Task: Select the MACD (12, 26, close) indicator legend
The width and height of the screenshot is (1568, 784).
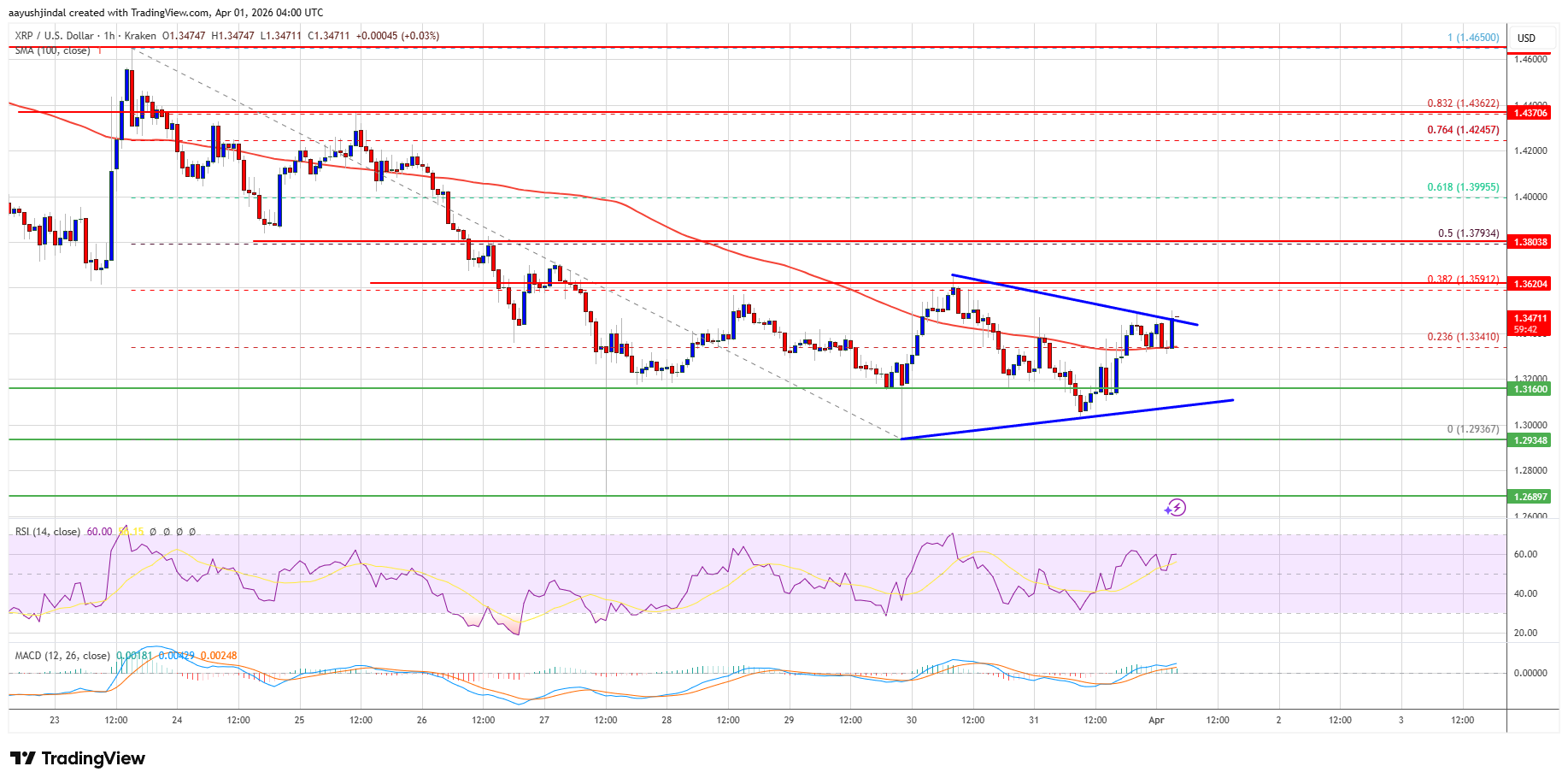Action: [62, 656]
